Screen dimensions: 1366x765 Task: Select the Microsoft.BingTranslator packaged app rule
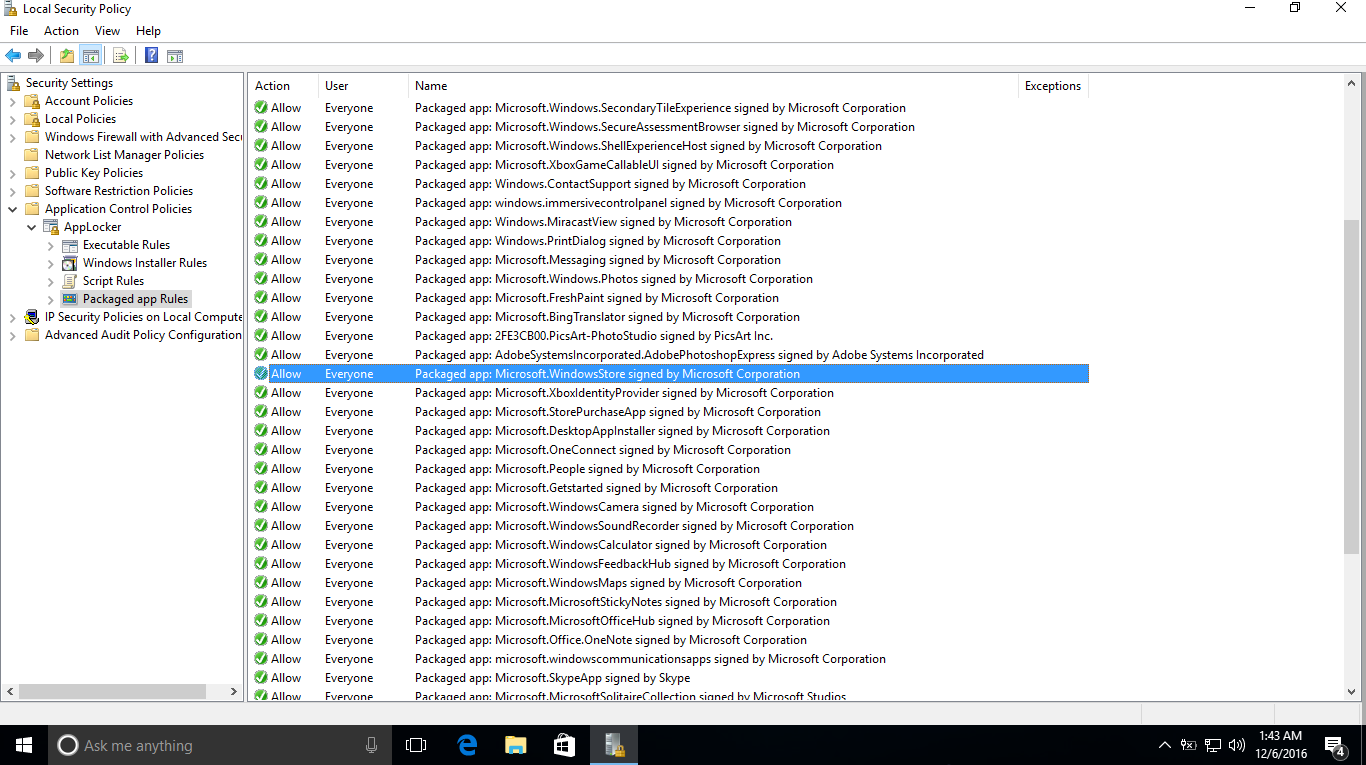[668, 317]
